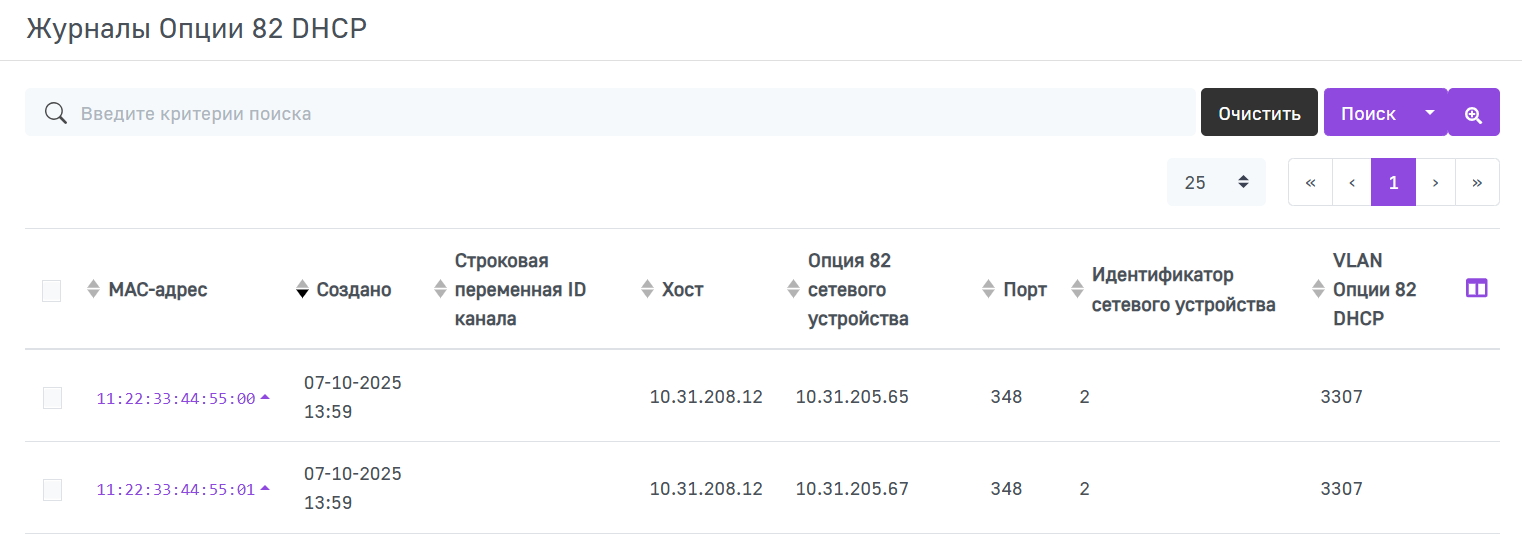The width and height of the screenshot is (1522, 539).
Task: Sort by Создано column arrow
Action: click(302, 290)
